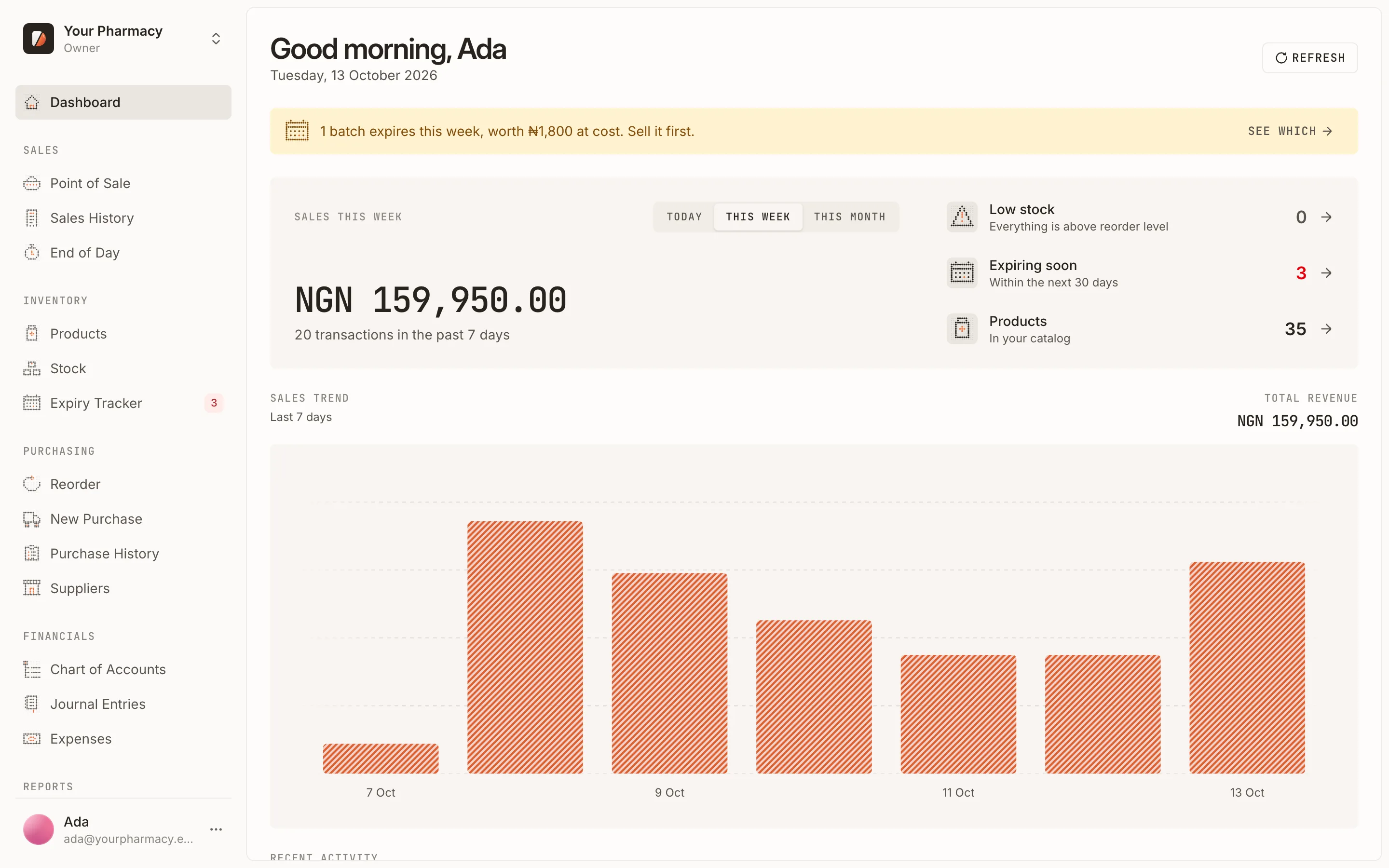This screenshot has height=868, width=1389.
Task: Click the 13 Oct sales bar
Action: [1247, 668]
